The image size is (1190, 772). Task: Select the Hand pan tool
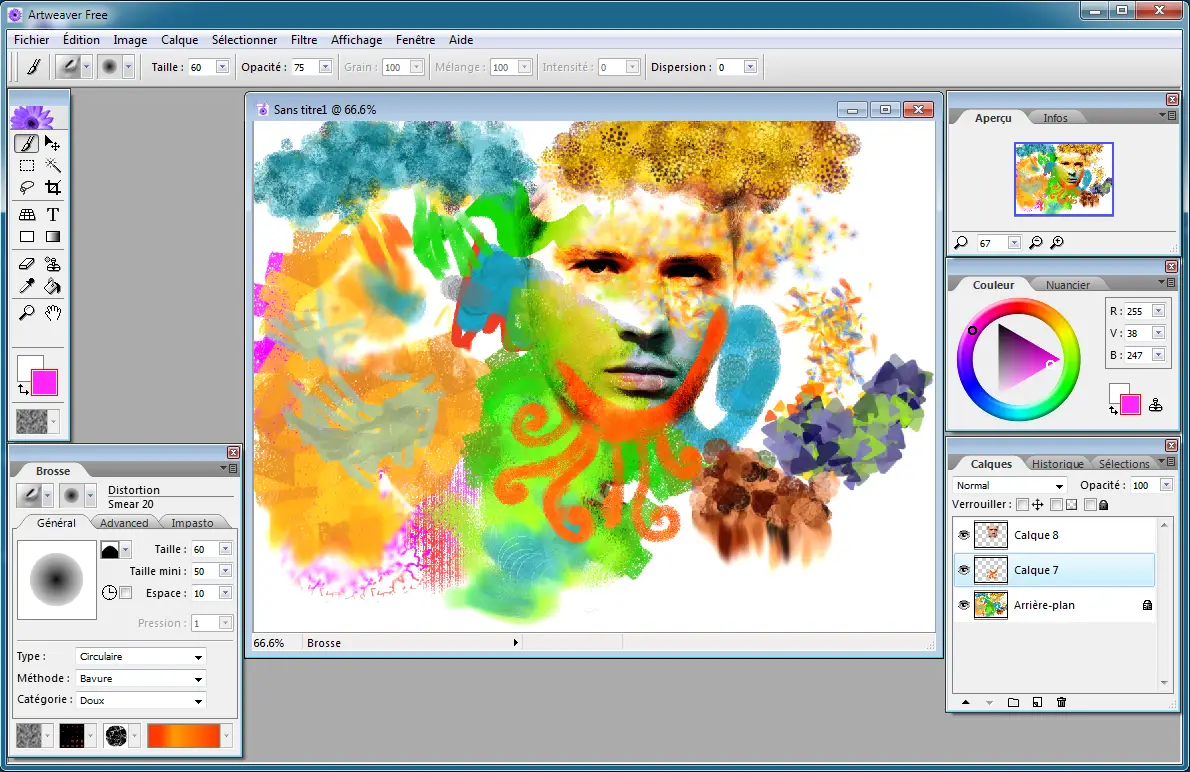tap(52, 313)
